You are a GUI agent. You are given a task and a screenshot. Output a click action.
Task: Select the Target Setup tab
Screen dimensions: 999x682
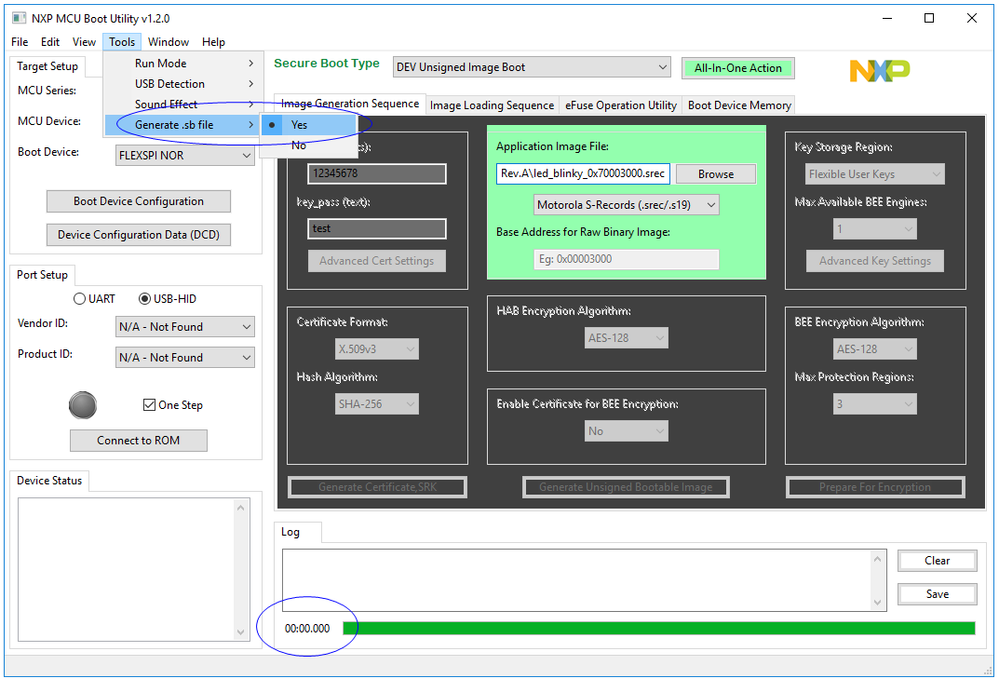click(47, 66)
